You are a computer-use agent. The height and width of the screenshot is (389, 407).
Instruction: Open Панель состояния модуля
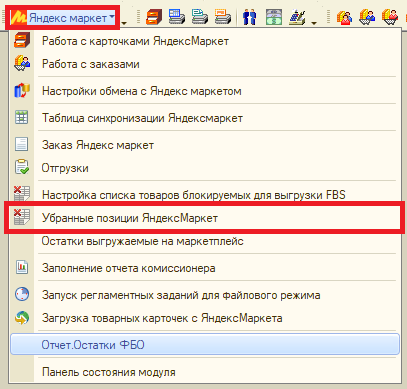(x=205, y=372)
